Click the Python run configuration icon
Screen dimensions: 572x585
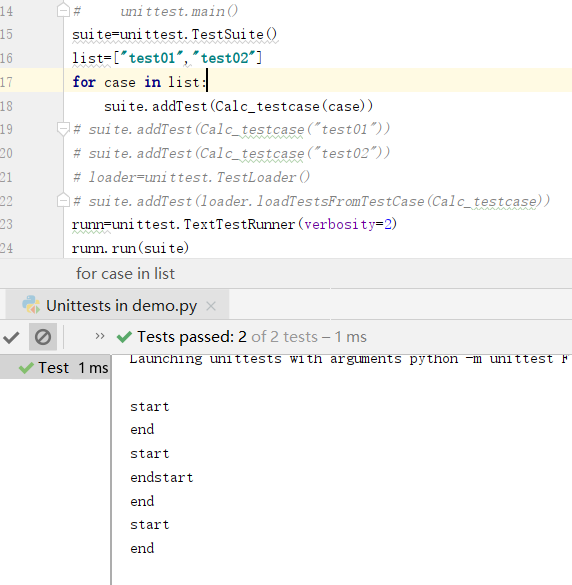[31, 305]
